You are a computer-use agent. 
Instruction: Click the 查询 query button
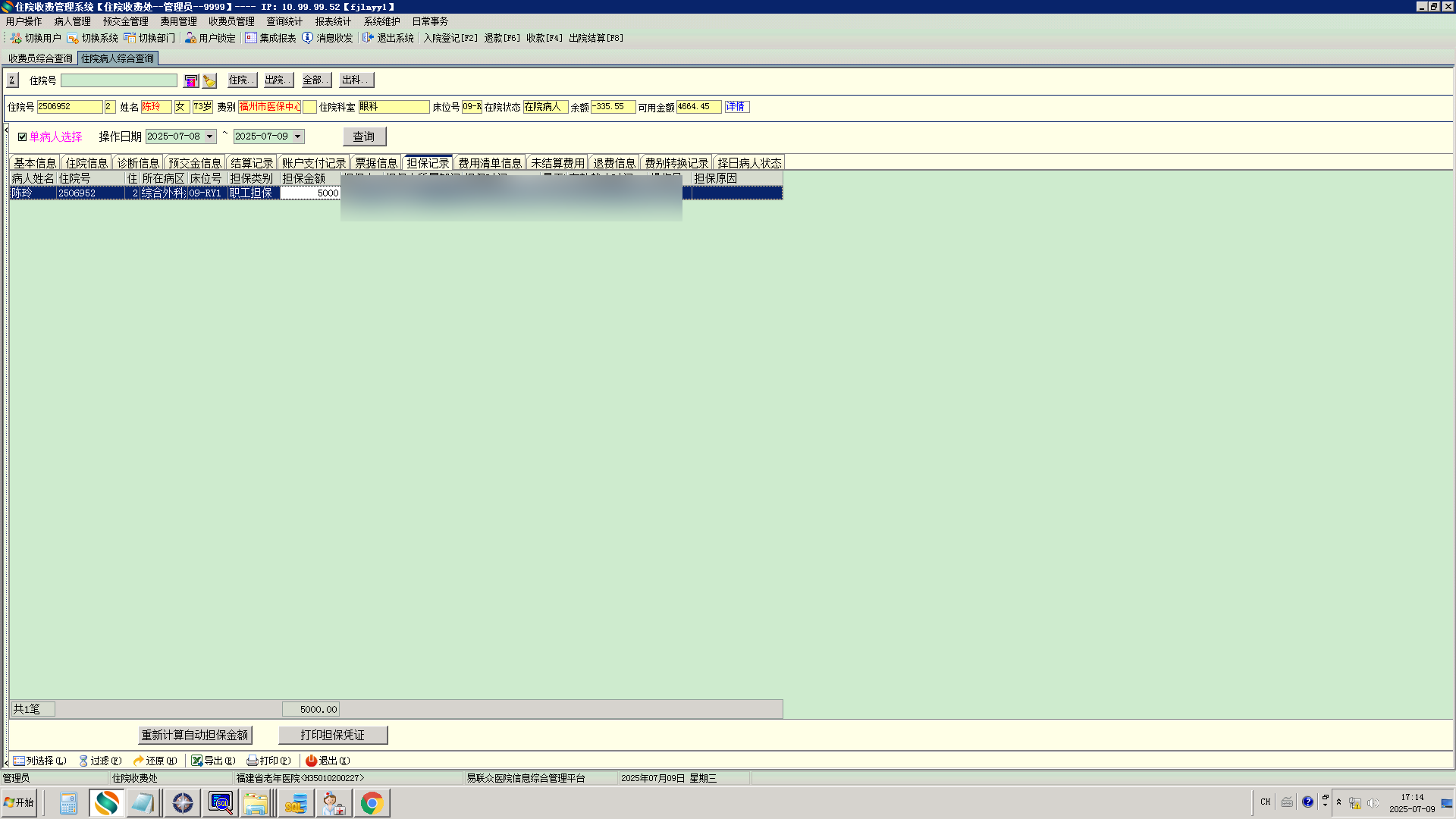click(x=364, y=136)
